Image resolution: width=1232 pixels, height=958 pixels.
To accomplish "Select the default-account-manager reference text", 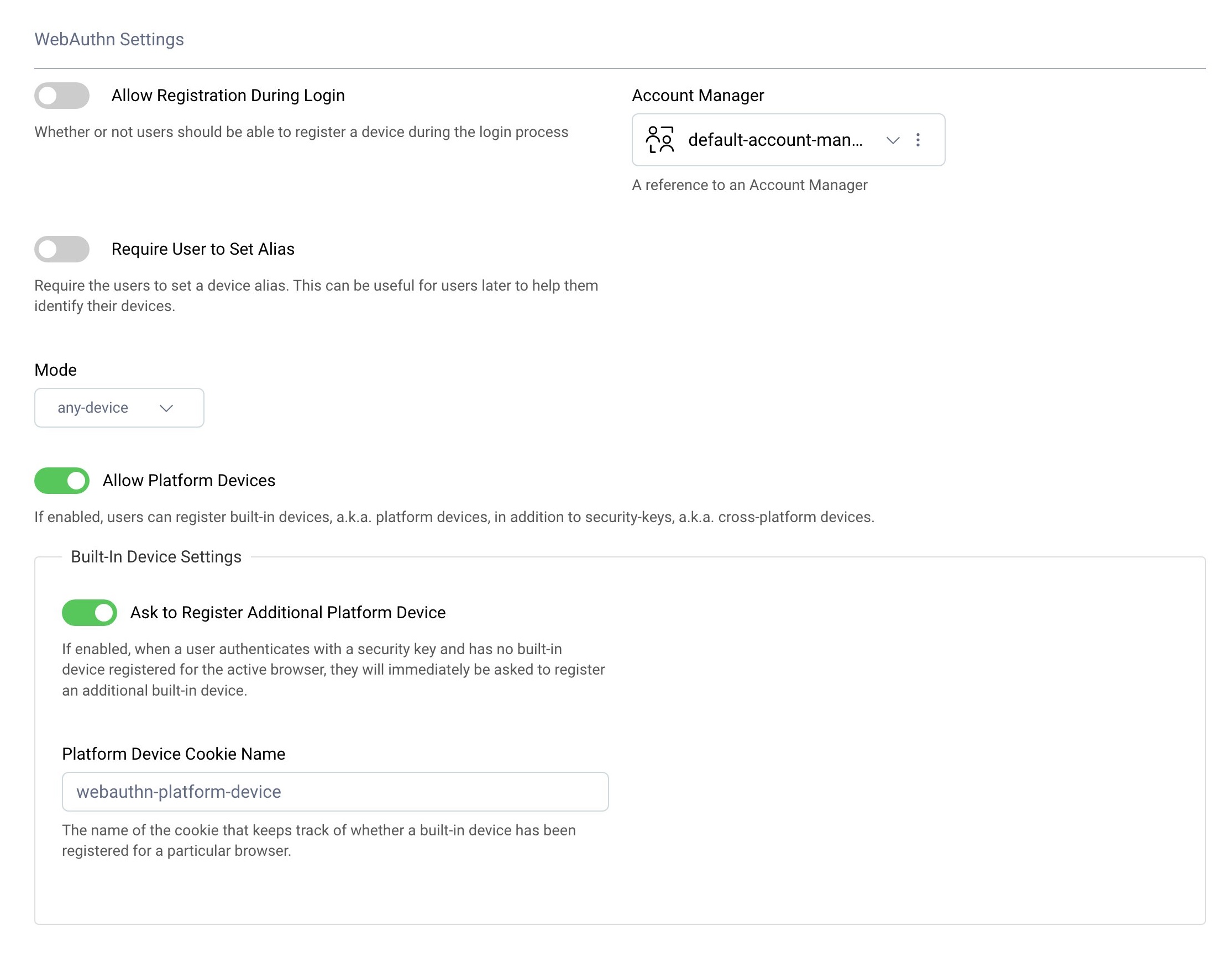I will point(775,140).
